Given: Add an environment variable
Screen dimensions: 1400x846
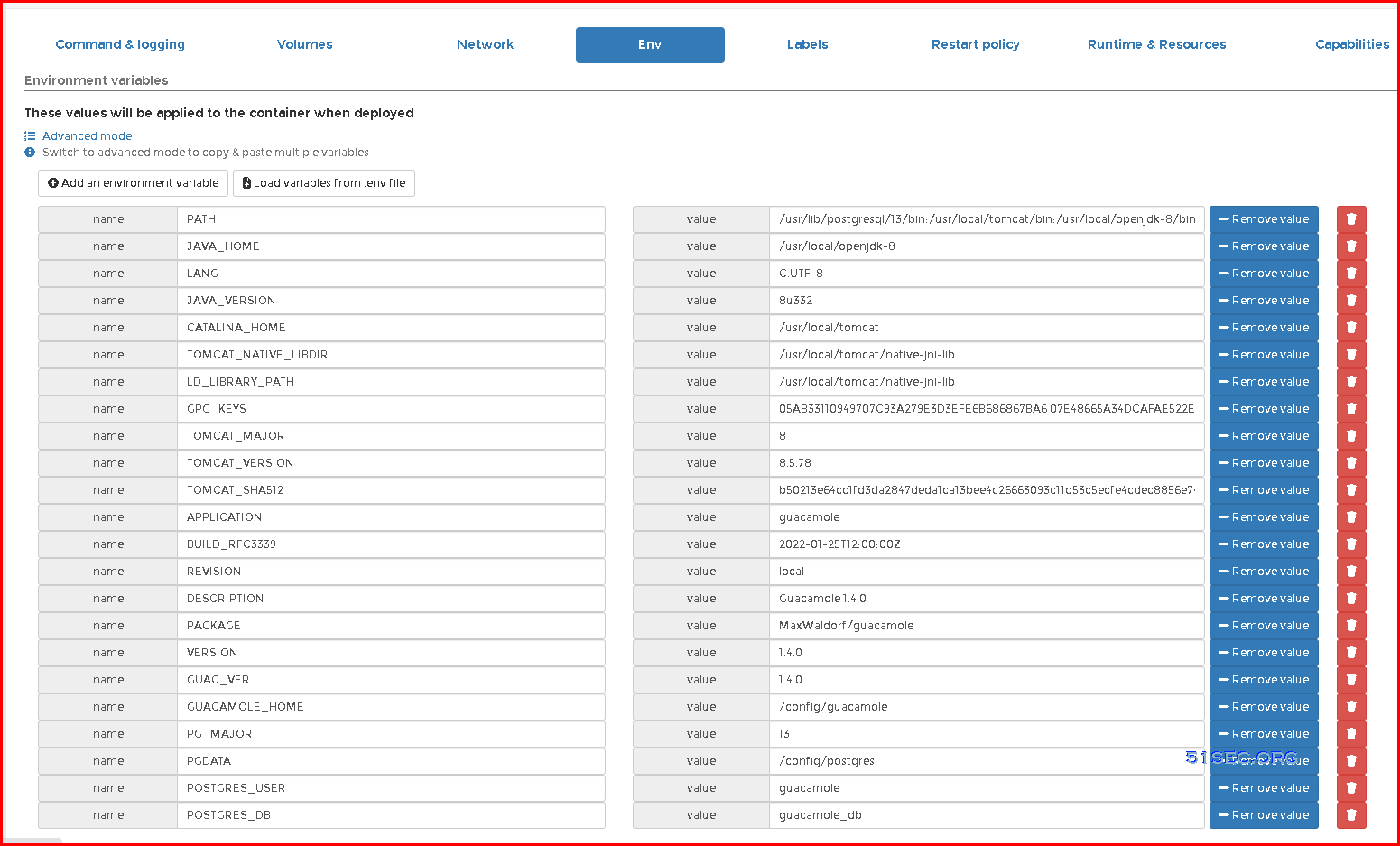Looking at the screenshot, I should pos(133,183).
